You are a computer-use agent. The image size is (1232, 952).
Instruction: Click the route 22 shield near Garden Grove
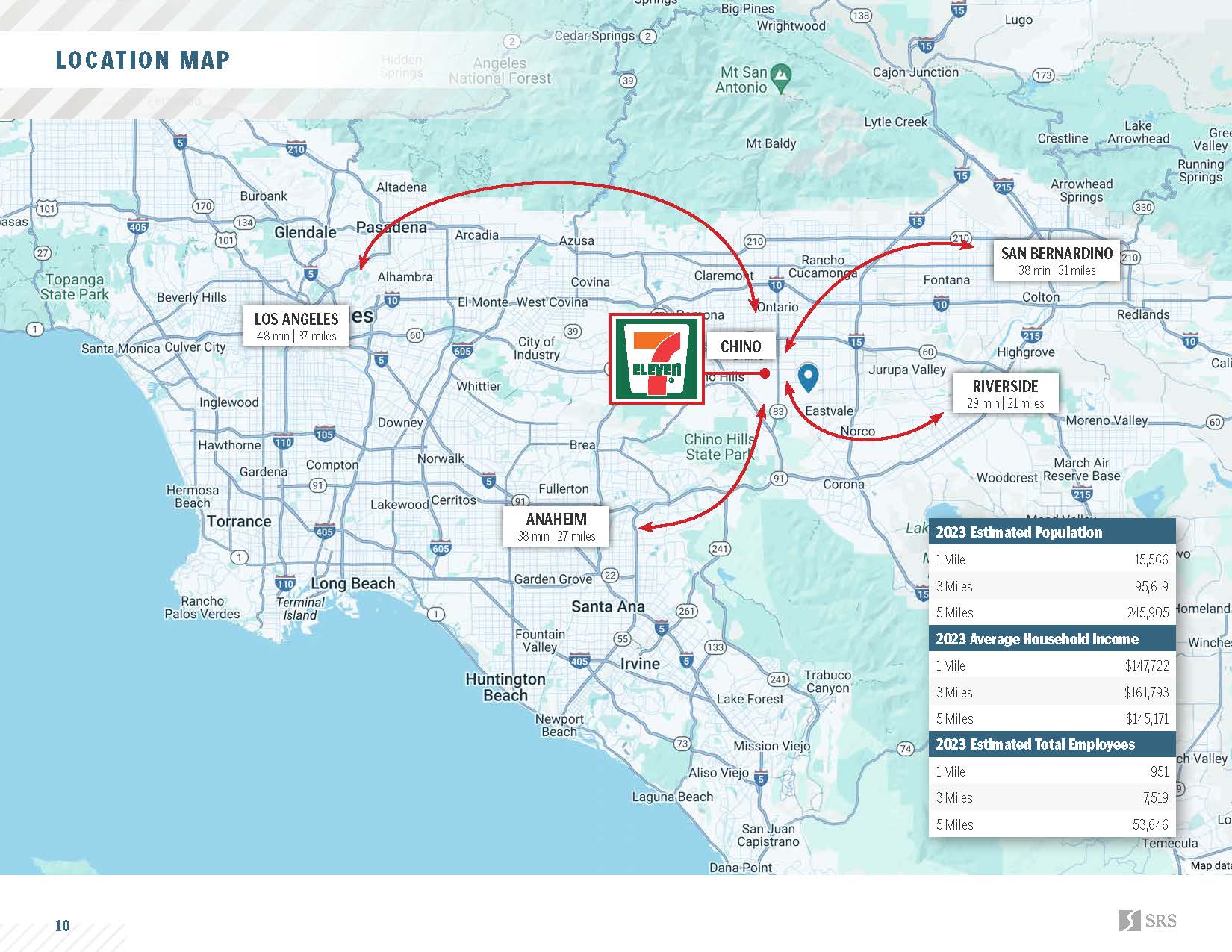click(610, 574)
